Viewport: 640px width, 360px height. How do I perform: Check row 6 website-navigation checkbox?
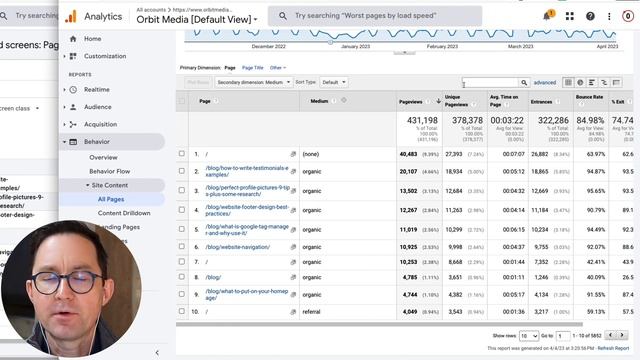coord(182,247)
